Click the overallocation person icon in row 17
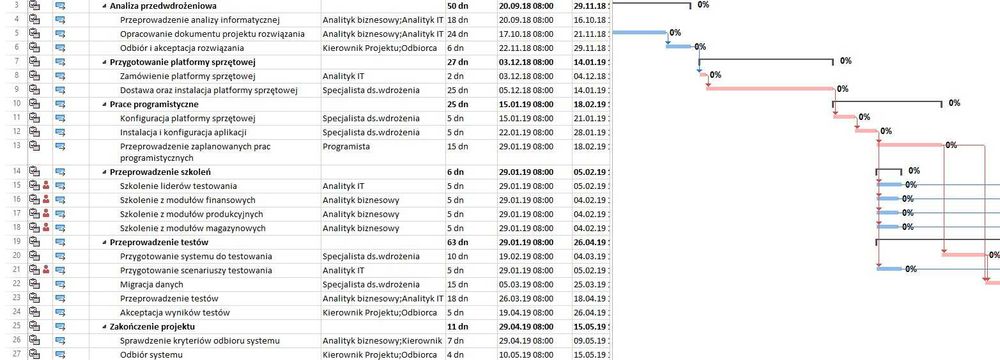Screen dimensions: 1000x360 click(46, 214)
